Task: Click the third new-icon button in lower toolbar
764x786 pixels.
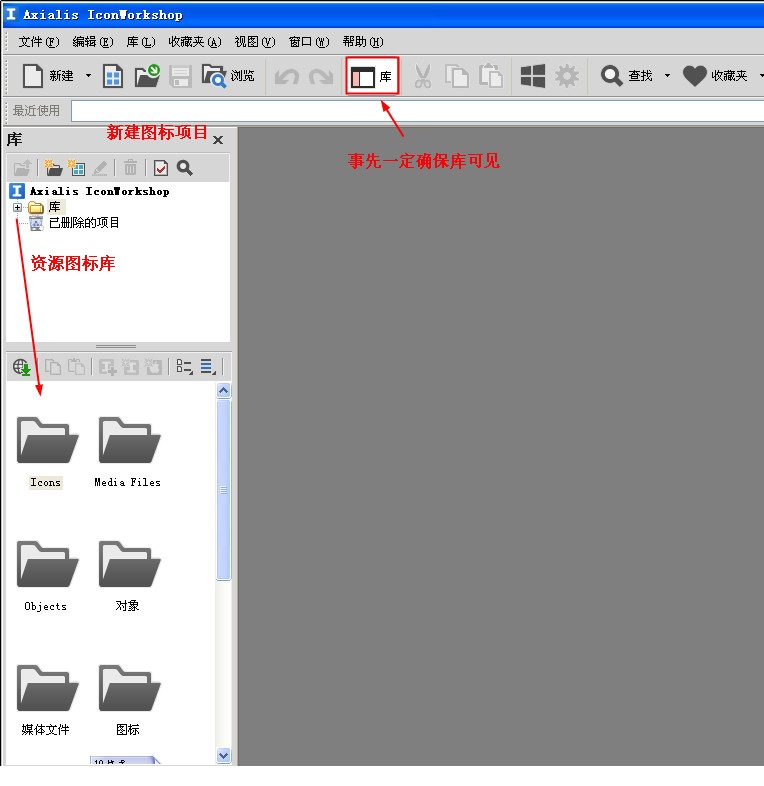Action: click(153, 367)
